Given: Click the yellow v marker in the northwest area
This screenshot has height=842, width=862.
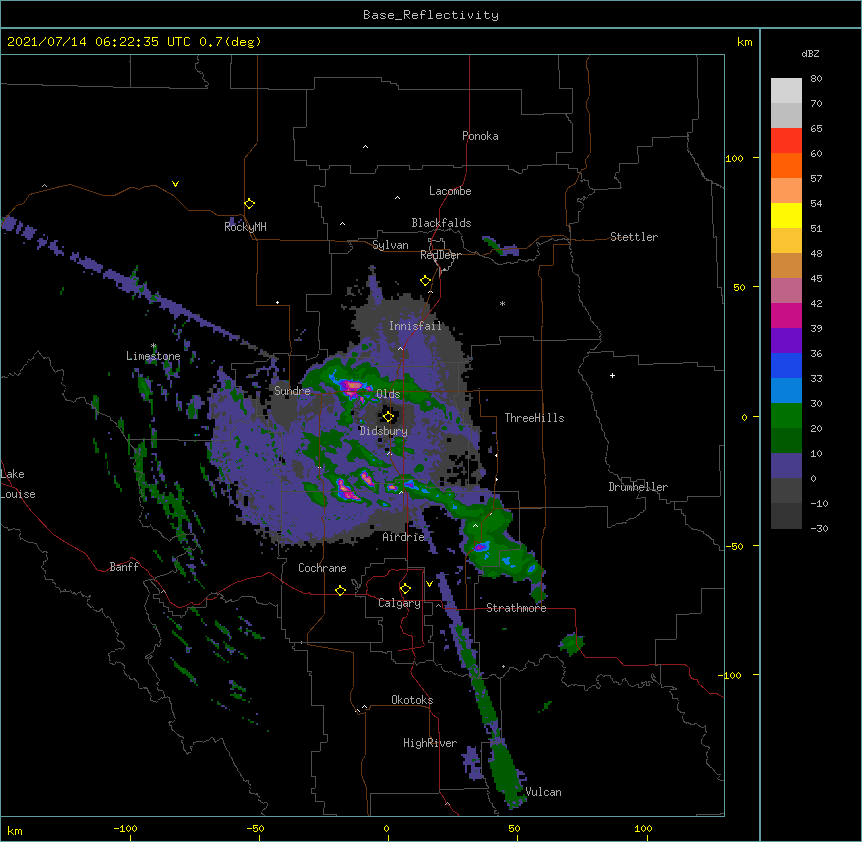Looking at the screenshot, I should [x=175, y=184].
